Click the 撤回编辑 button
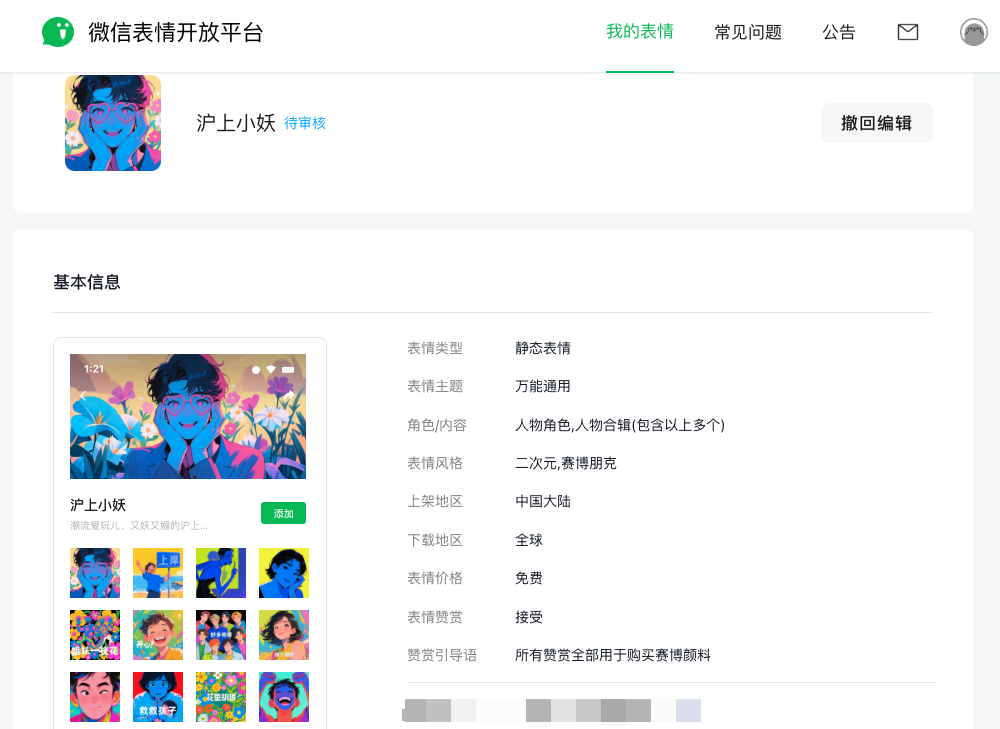 point(877,123)
